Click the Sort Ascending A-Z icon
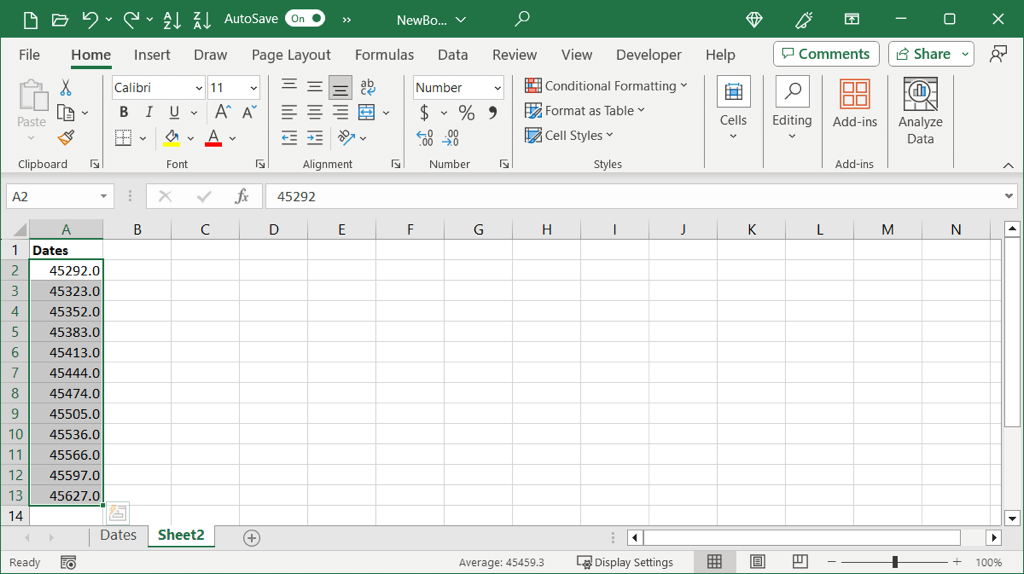The width and height of the screenshot is (1024, 574). (x=171, y=19)
